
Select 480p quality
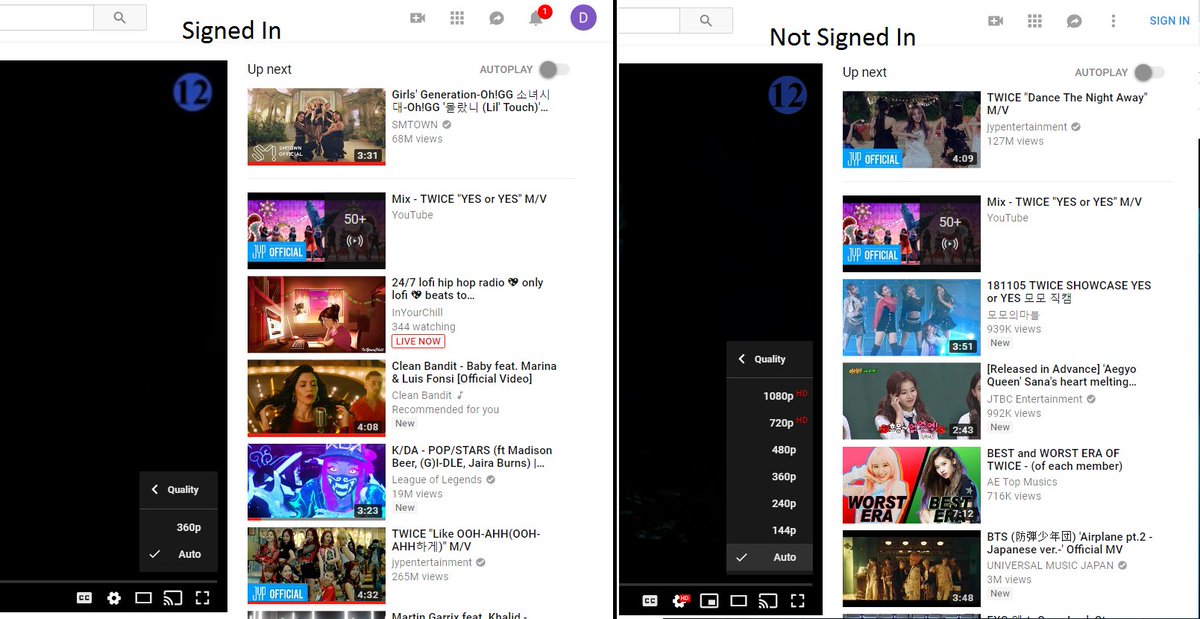coord(770,450)
